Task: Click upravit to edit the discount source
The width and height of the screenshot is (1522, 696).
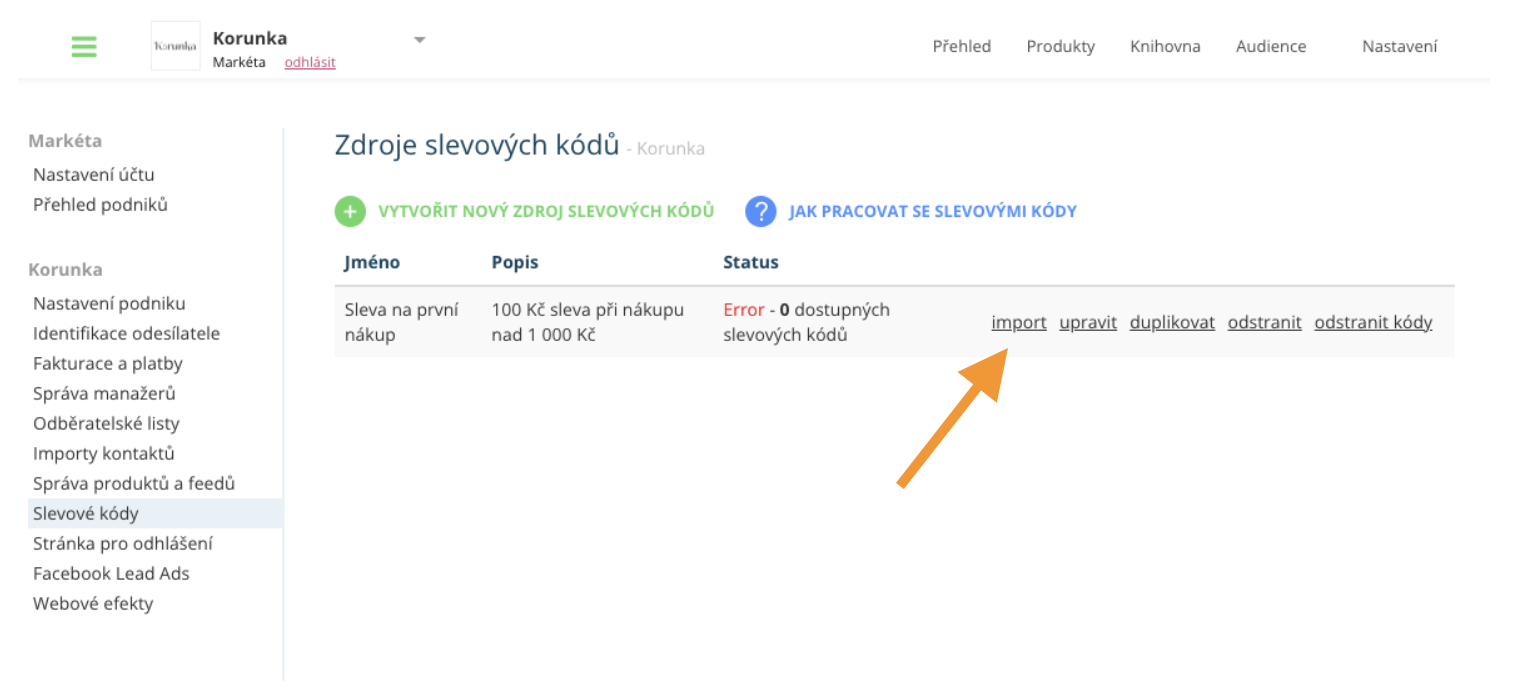Action: (x=1088, y=322)
